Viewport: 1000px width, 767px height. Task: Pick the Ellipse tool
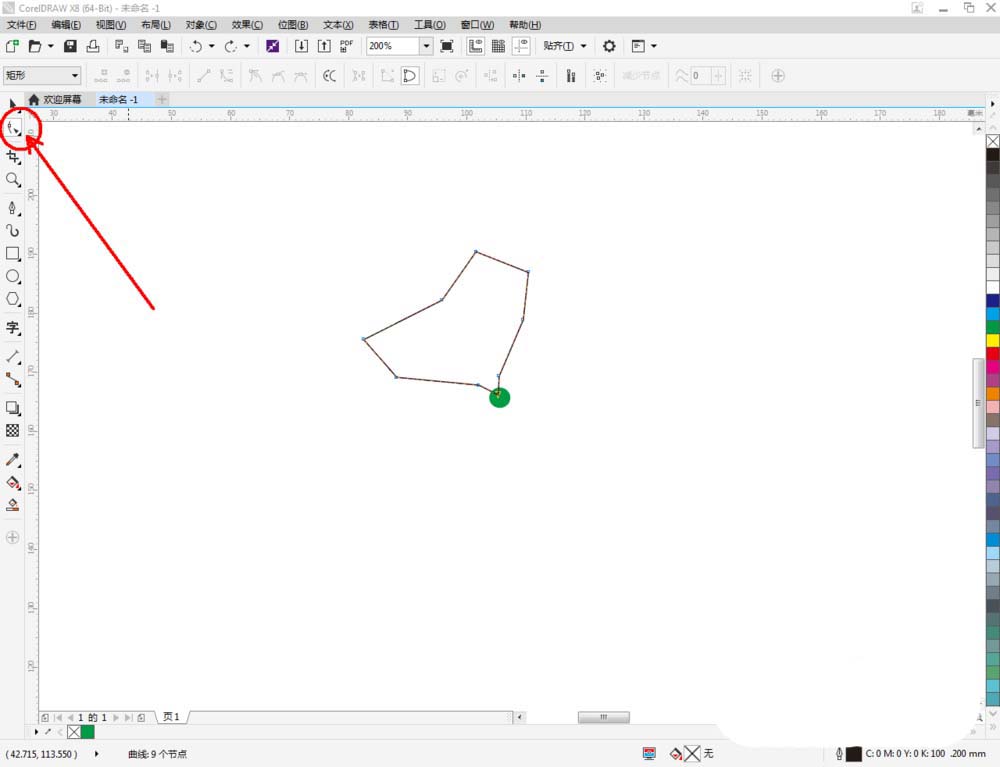tap(13, 276)
